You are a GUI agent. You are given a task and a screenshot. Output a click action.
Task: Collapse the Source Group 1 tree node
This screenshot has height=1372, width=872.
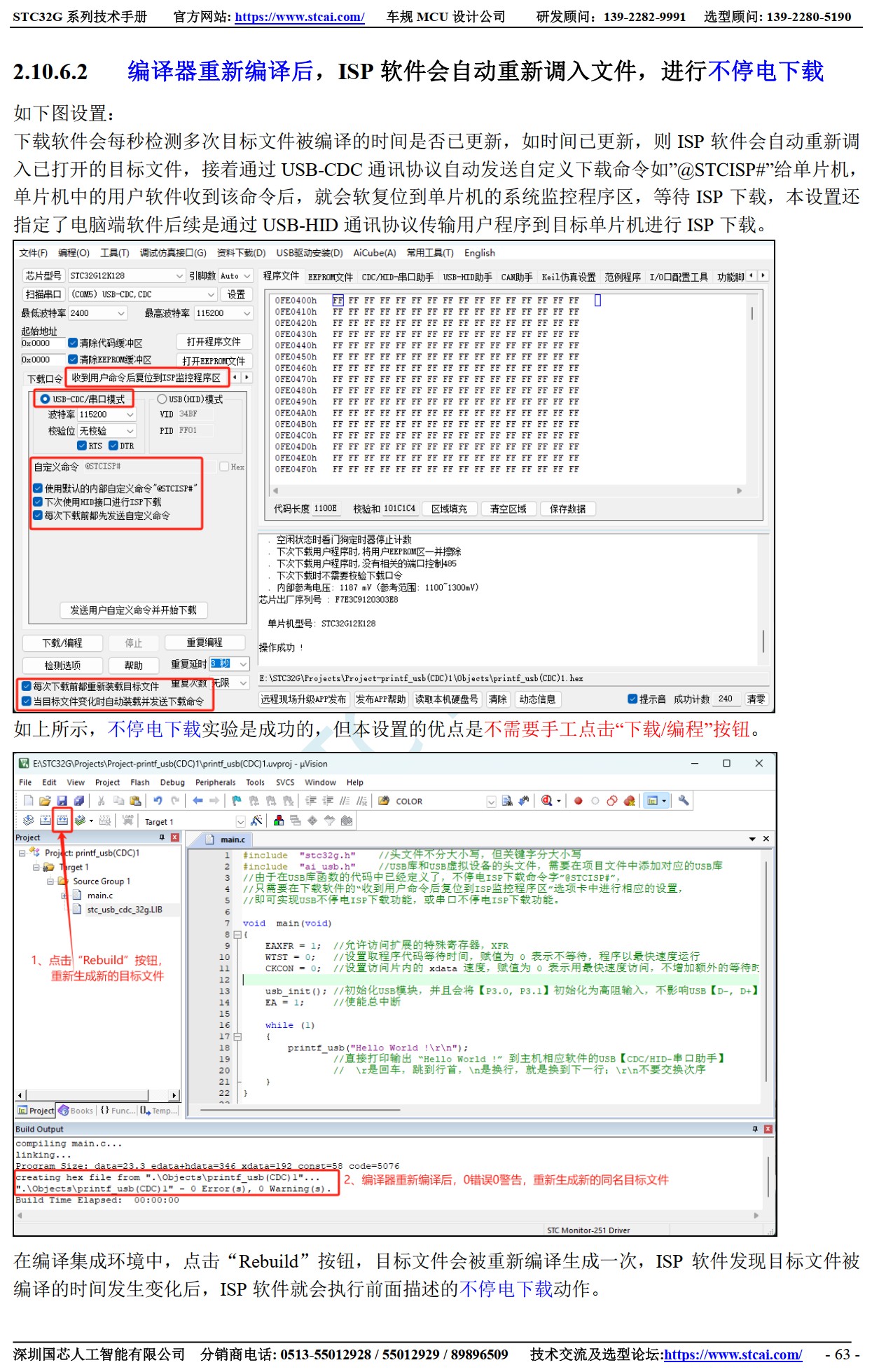[x=50, y=881]
